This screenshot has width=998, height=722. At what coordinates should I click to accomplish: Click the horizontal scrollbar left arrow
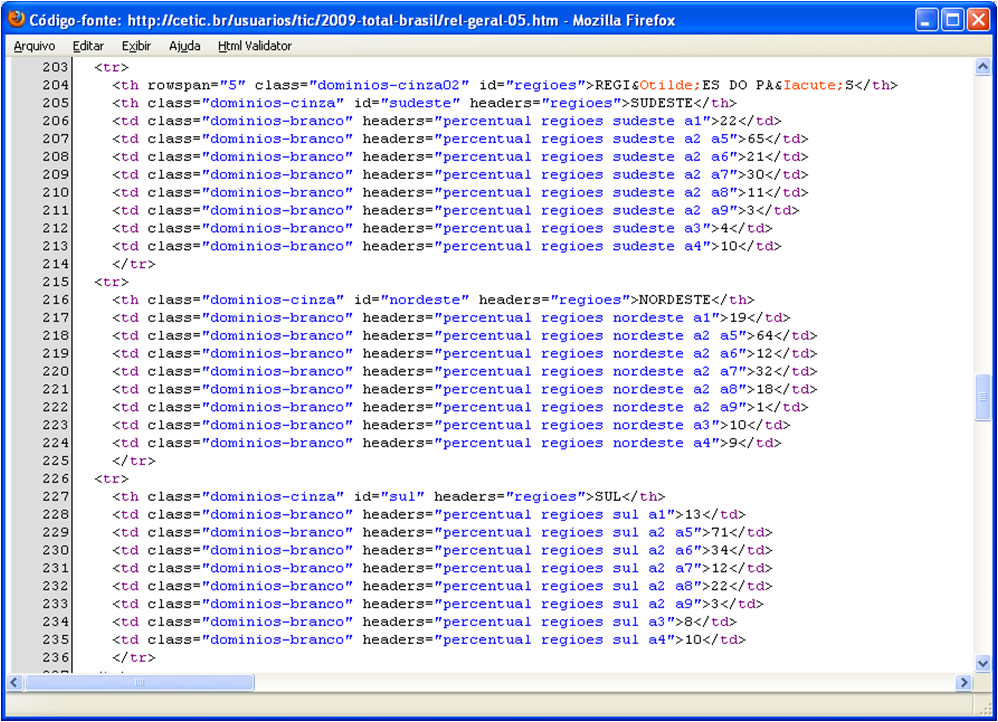[15, 683]
